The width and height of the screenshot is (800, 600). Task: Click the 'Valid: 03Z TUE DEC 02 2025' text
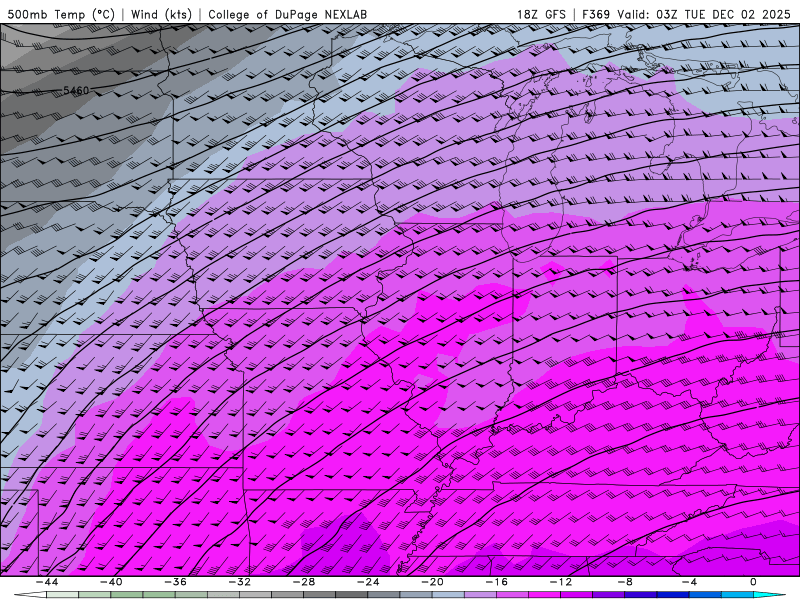point(706,14)
